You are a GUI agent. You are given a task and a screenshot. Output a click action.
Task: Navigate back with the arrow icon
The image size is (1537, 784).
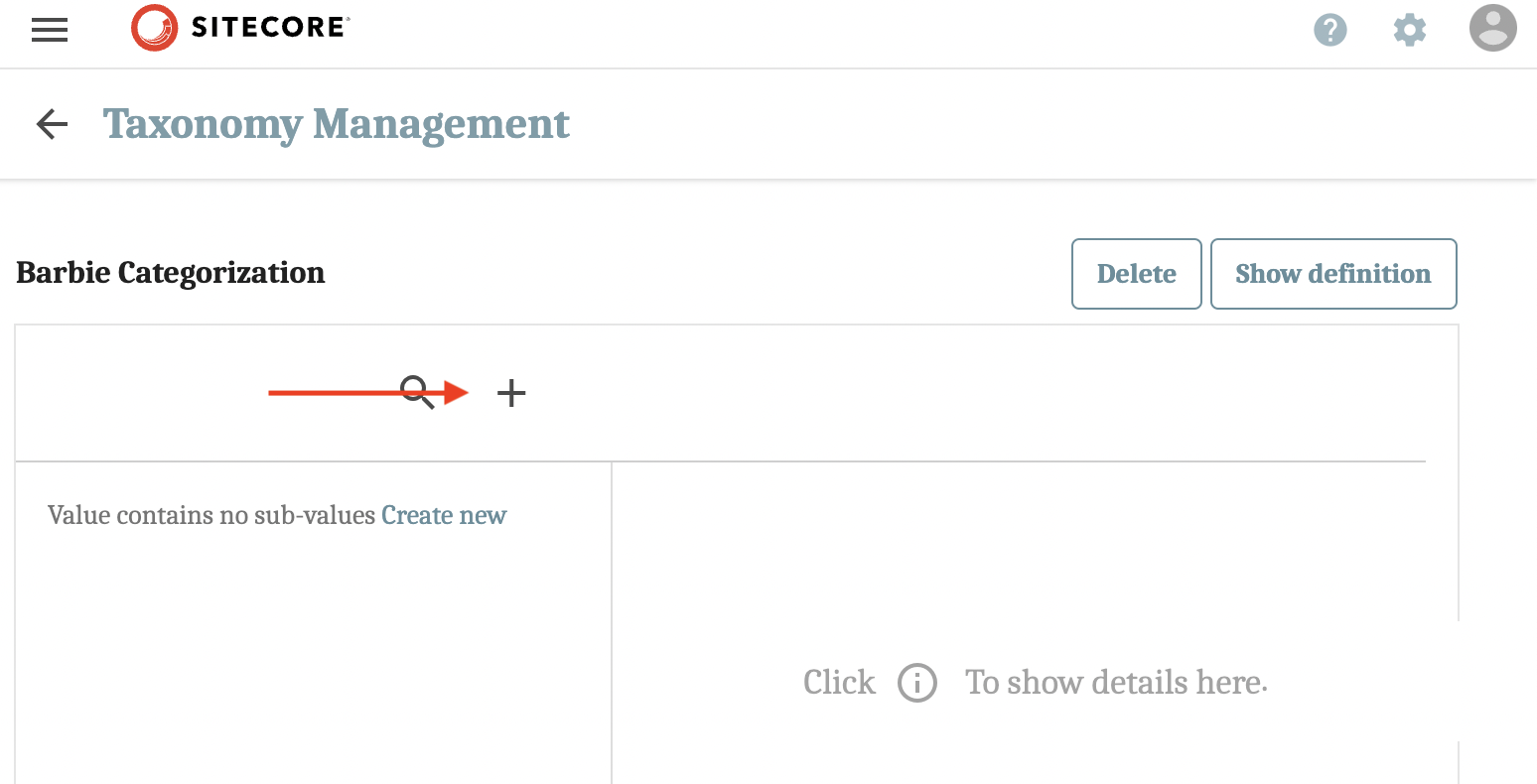51,123
